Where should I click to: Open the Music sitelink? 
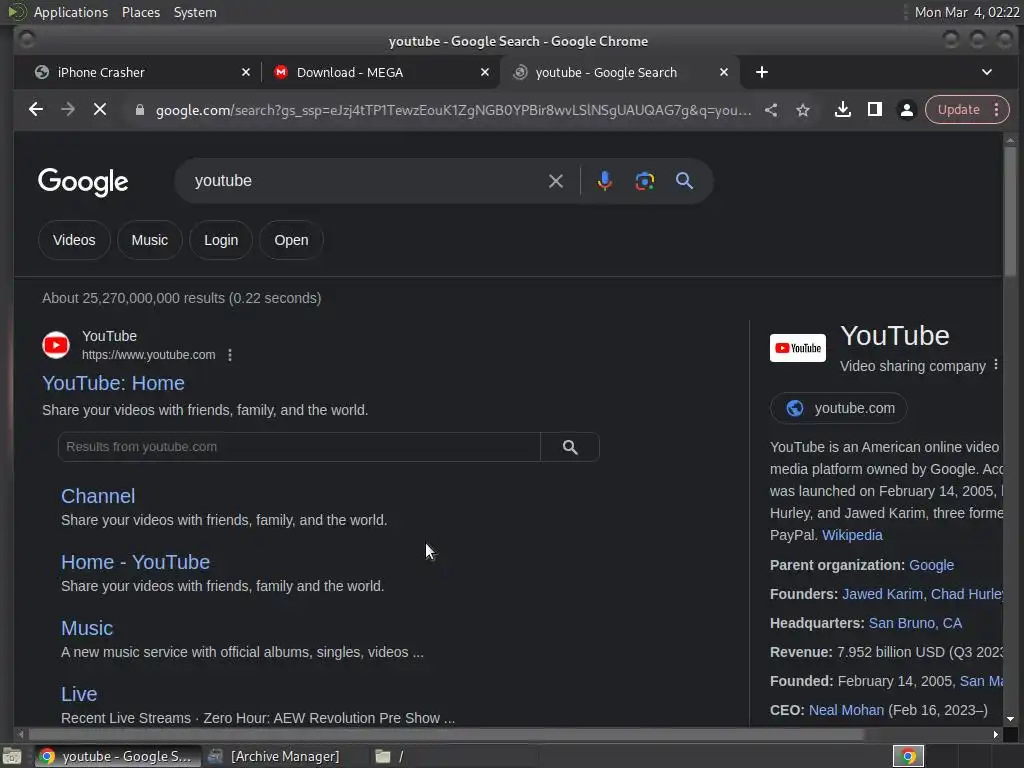87,628
